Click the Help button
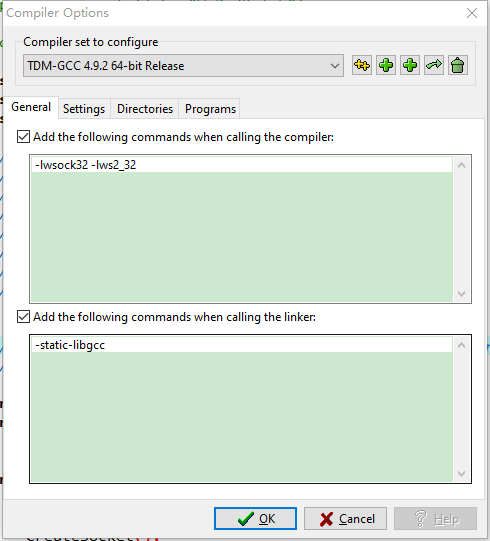Screen dimensions: 490x541 [x=435, y=518]
